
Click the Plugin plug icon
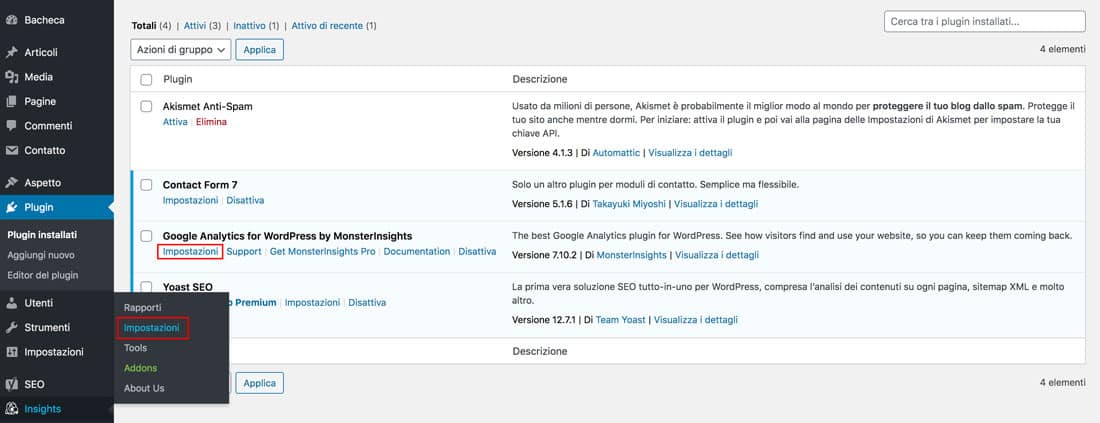[11, 208]
